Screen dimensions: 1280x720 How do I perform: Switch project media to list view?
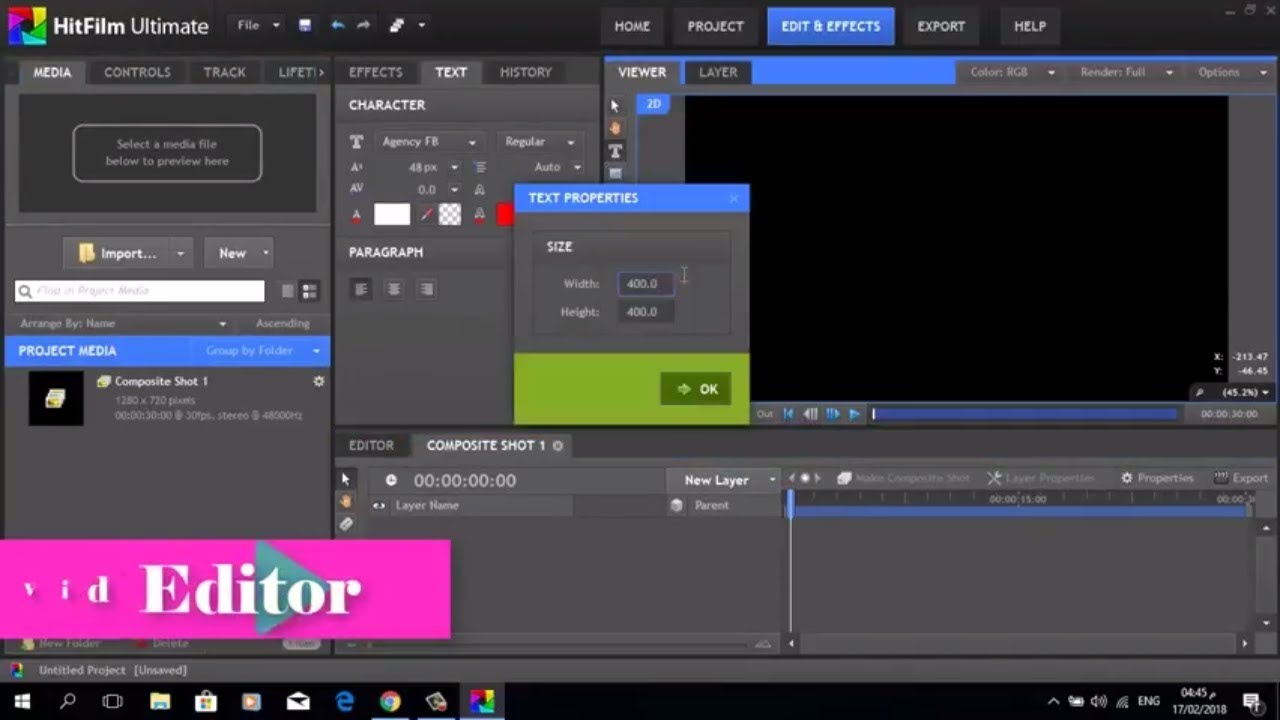point(288,291)
